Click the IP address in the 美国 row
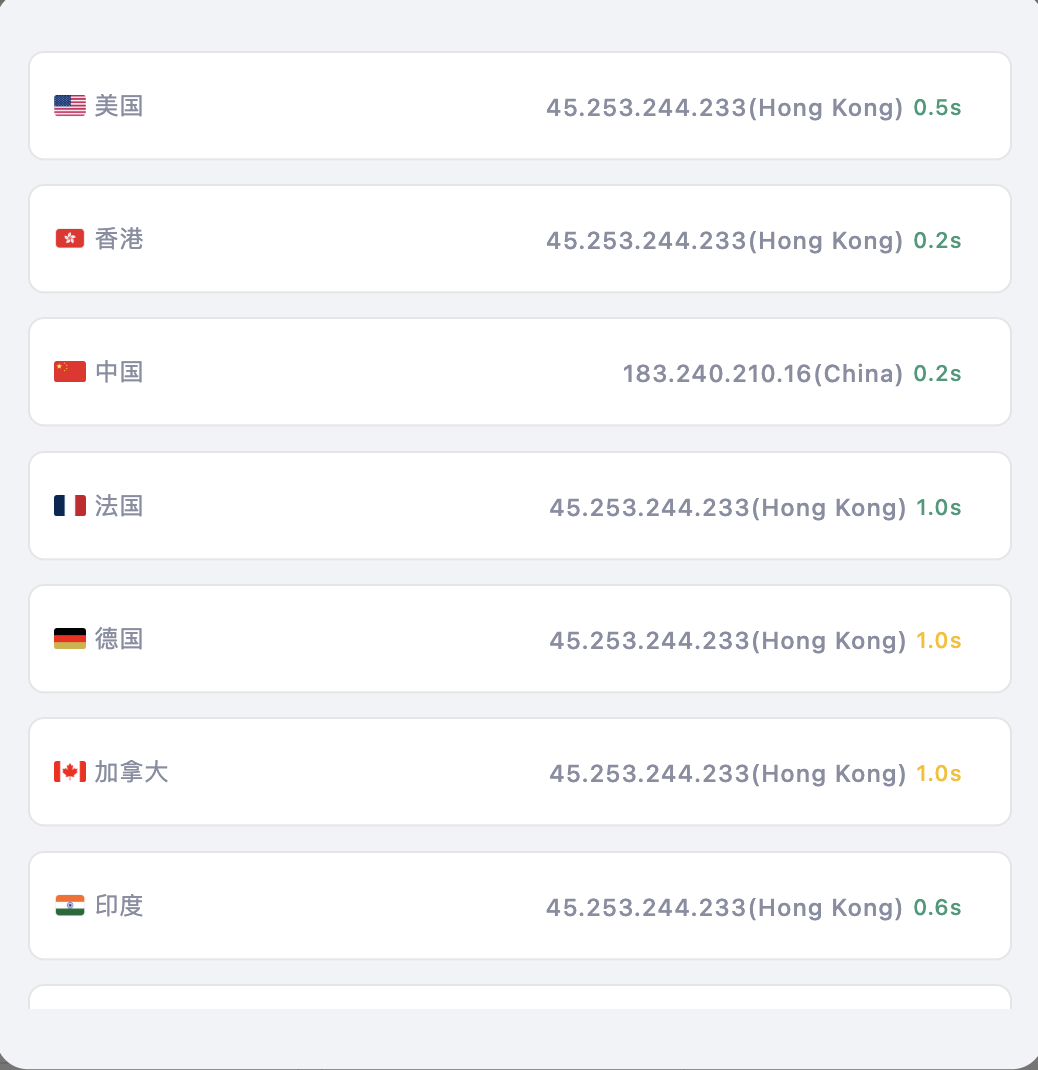Viewport: 1038px width, 1070px height. click(724, 108)
